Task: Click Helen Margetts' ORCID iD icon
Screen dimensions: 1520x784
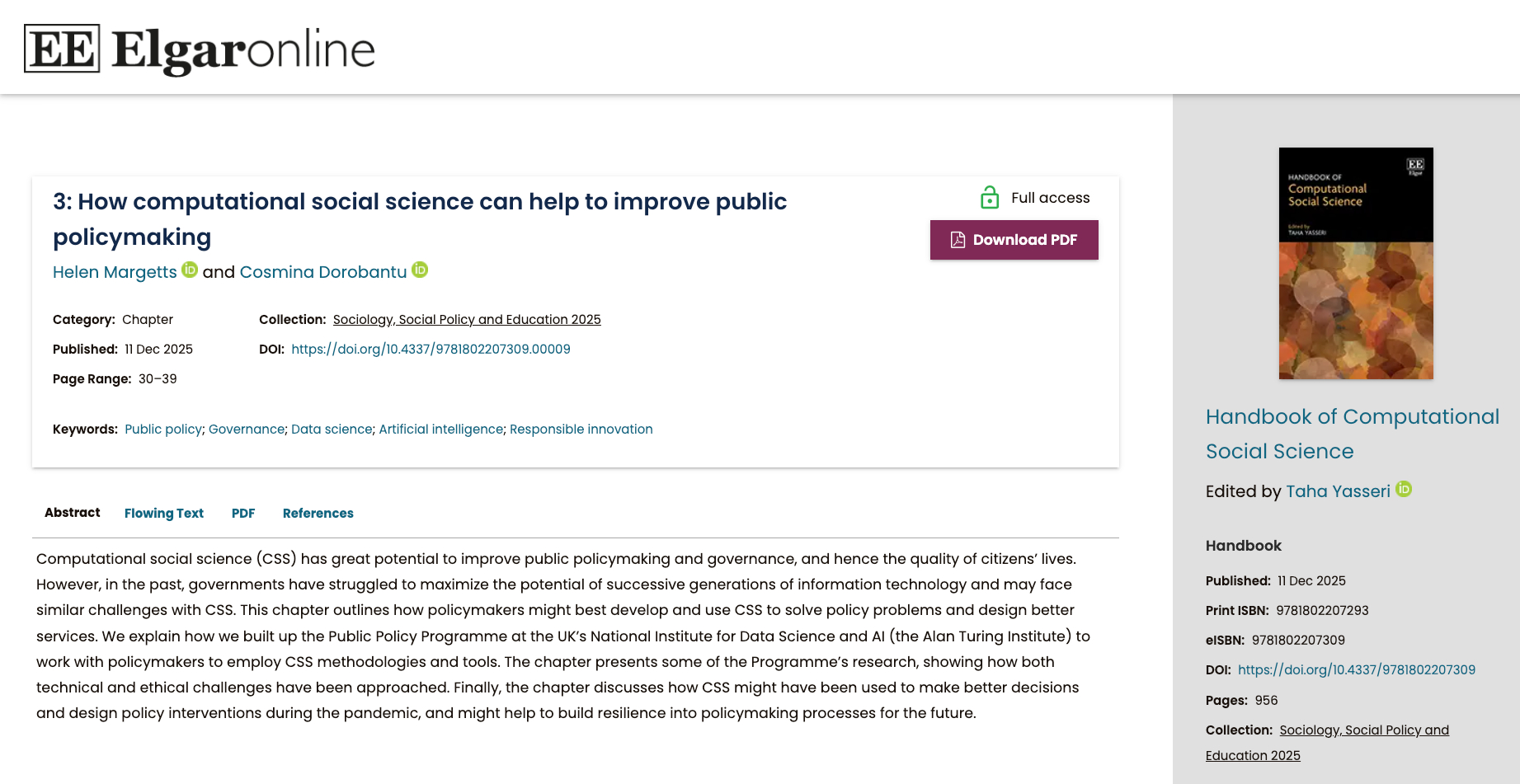Action: (190, 270)
